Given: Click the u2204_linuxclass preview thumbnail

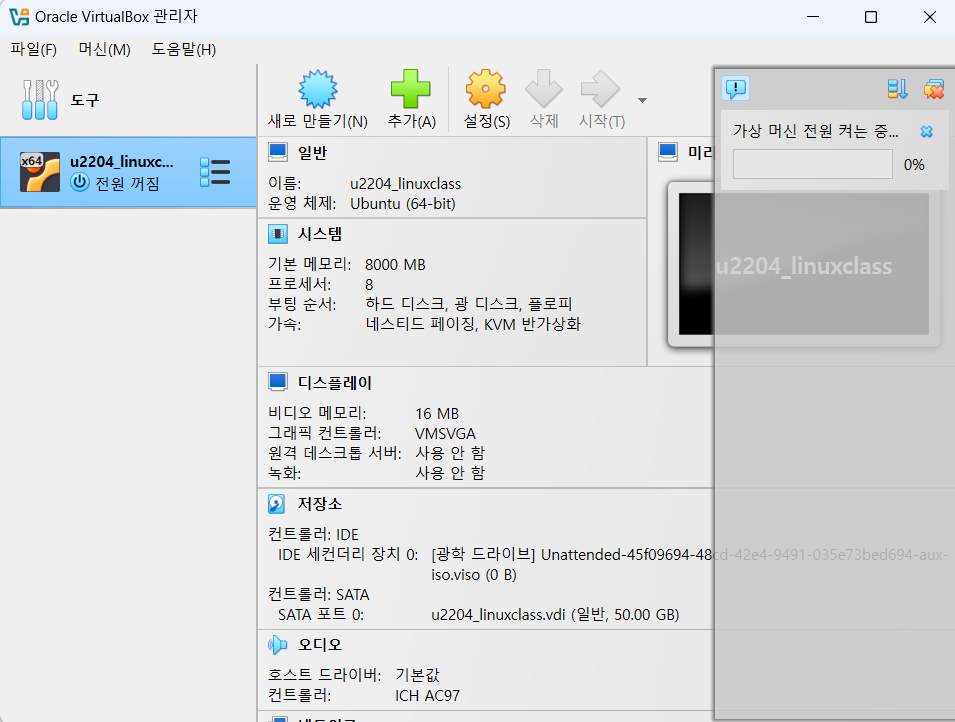Looking at the screenshot, I should click(x=803, y=264).
